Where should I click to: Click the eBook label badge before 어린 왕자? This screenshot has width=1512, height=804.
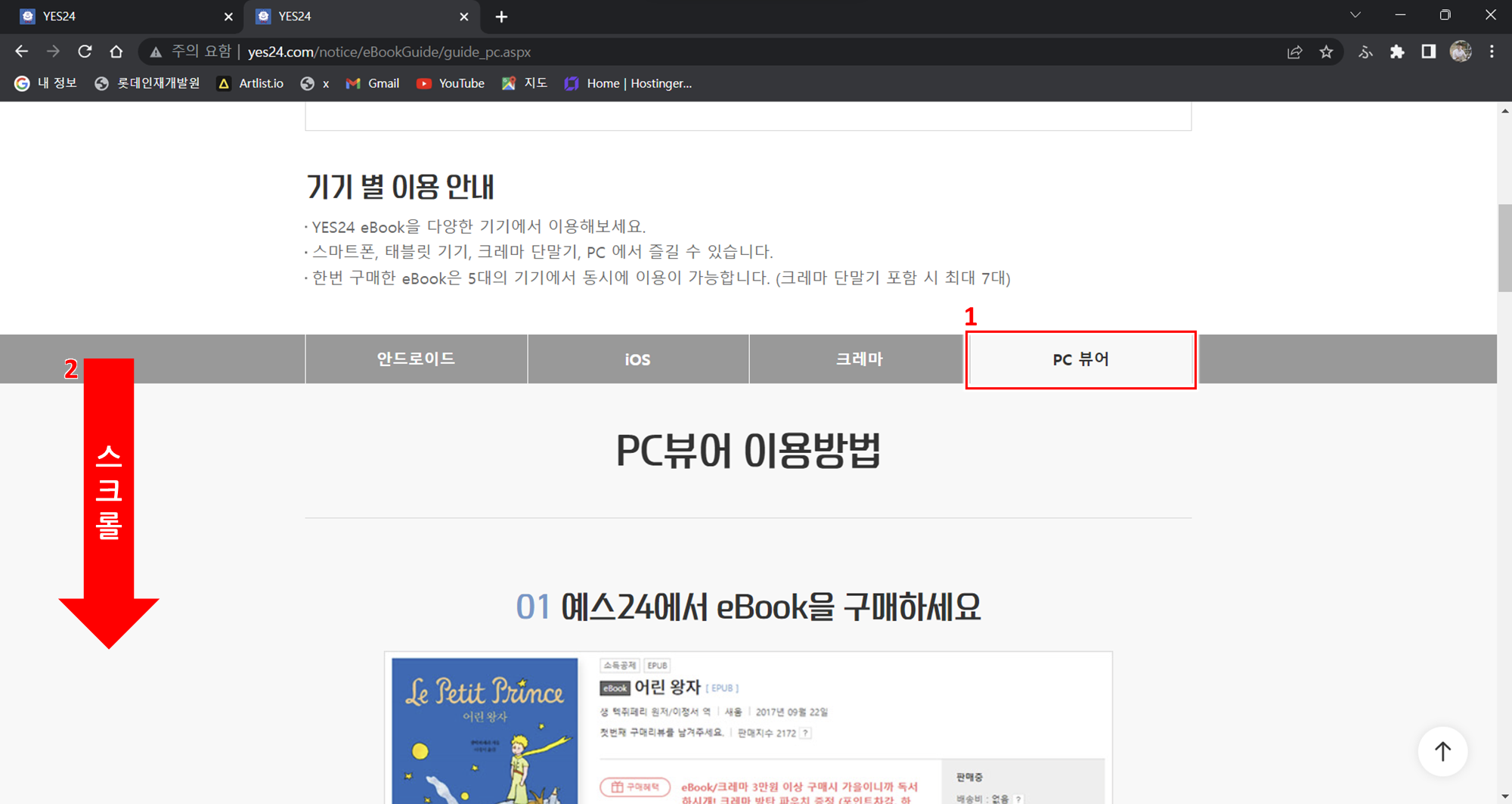[615, 688]
